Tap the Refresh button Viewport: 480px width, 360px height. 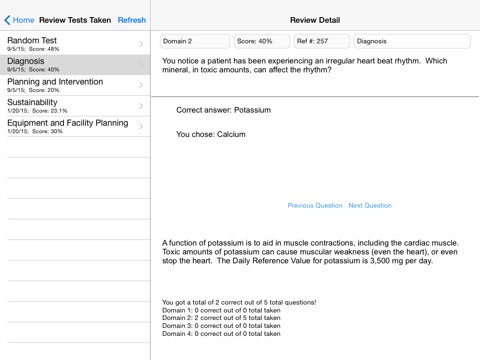[x=132, y=20]
